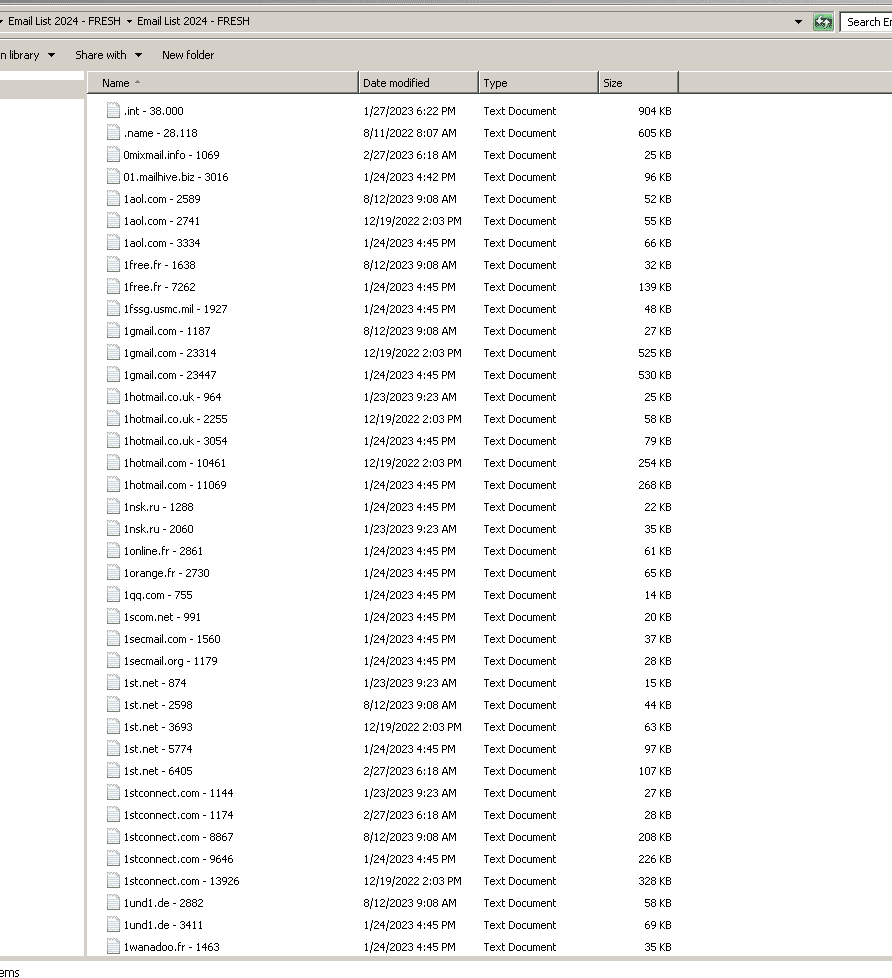Click the icon of 1hotmail.co.uk - 2255
892x978 pixels.
tap(113, 419)
